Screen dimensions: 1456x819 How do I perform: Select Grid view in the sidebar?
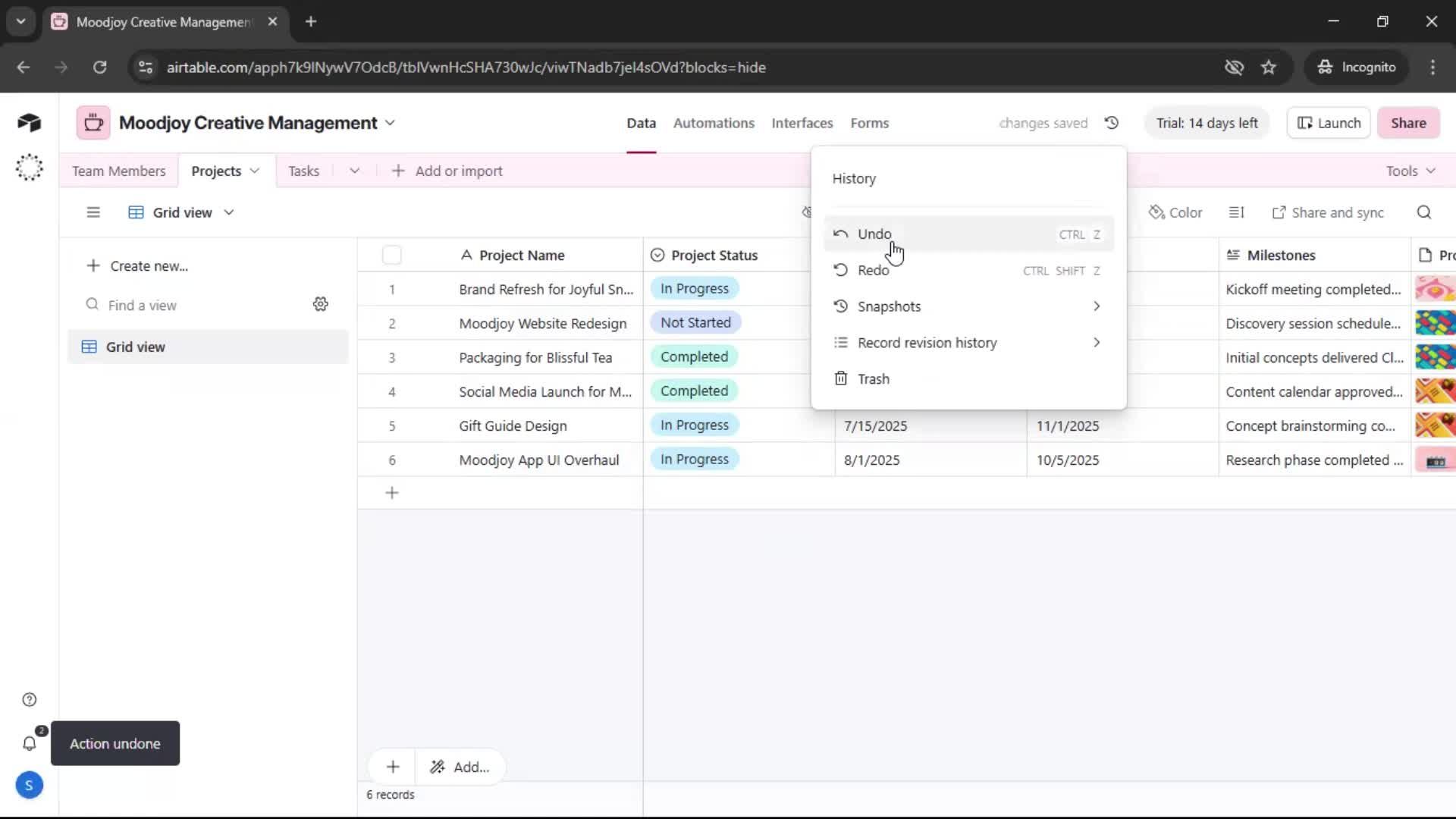pos(208,347)
